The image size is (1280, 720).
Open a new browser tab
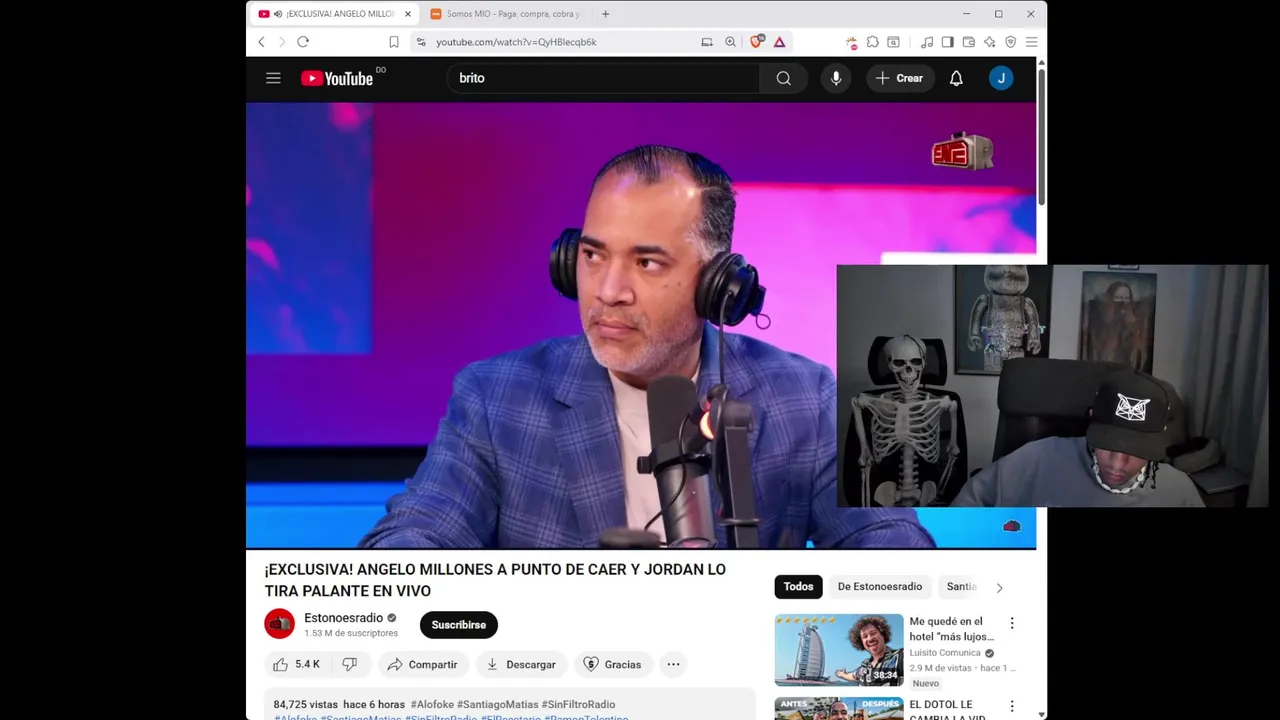point(605,14)
